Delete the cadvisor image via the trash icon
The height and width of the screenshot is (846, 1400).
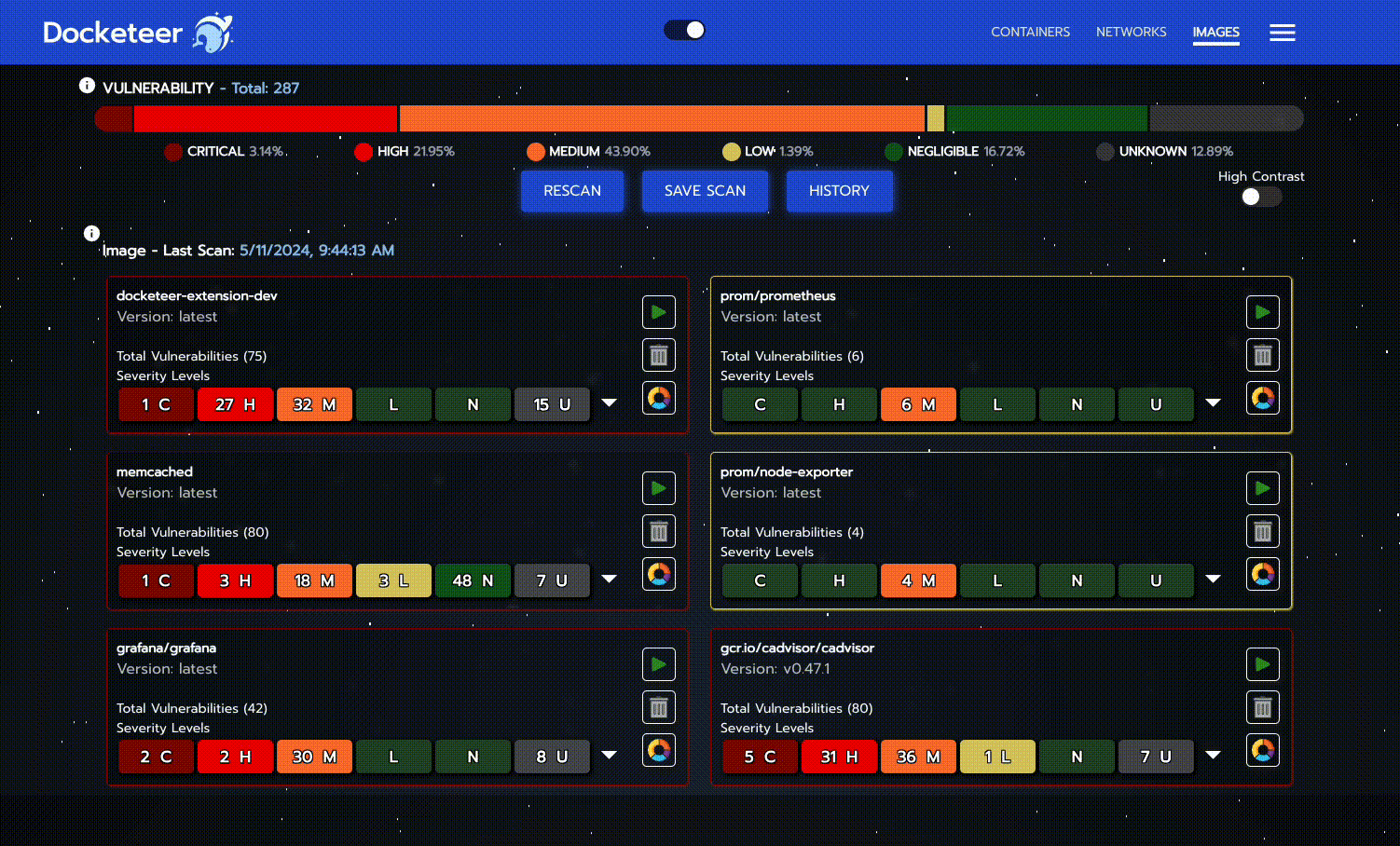click(x=1263, y=707)
